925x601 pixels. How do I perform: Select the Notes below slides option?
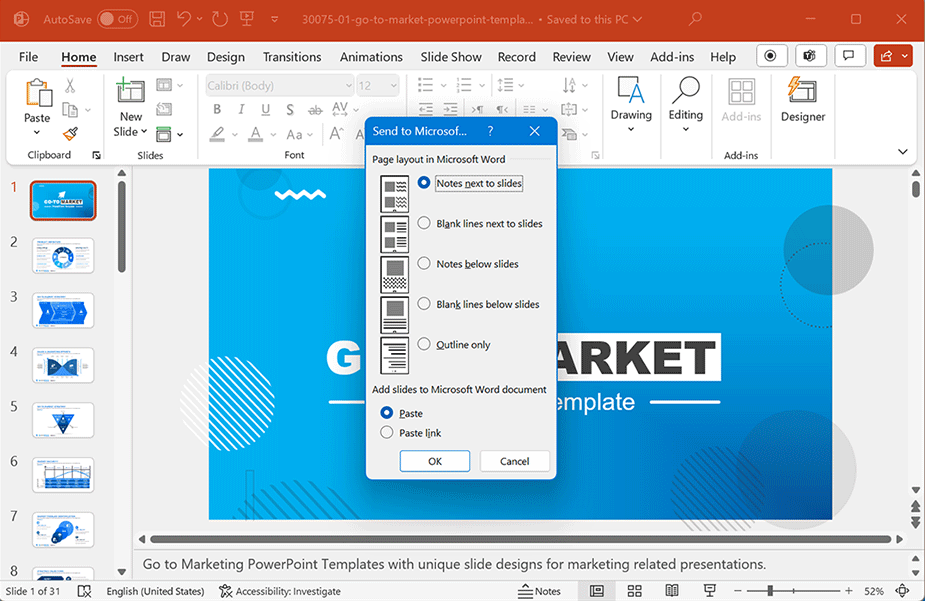[425, 264]
